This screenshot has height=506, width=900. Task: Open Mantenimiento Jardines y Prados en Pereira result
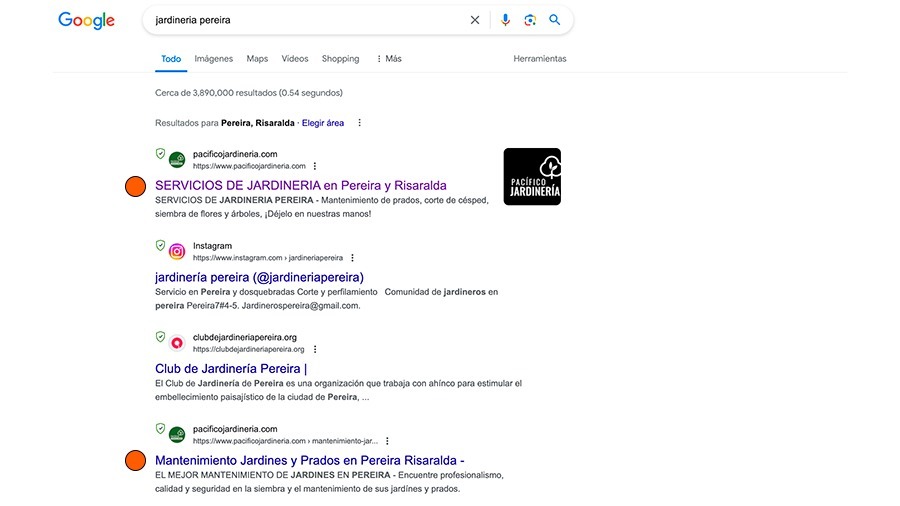310,460
